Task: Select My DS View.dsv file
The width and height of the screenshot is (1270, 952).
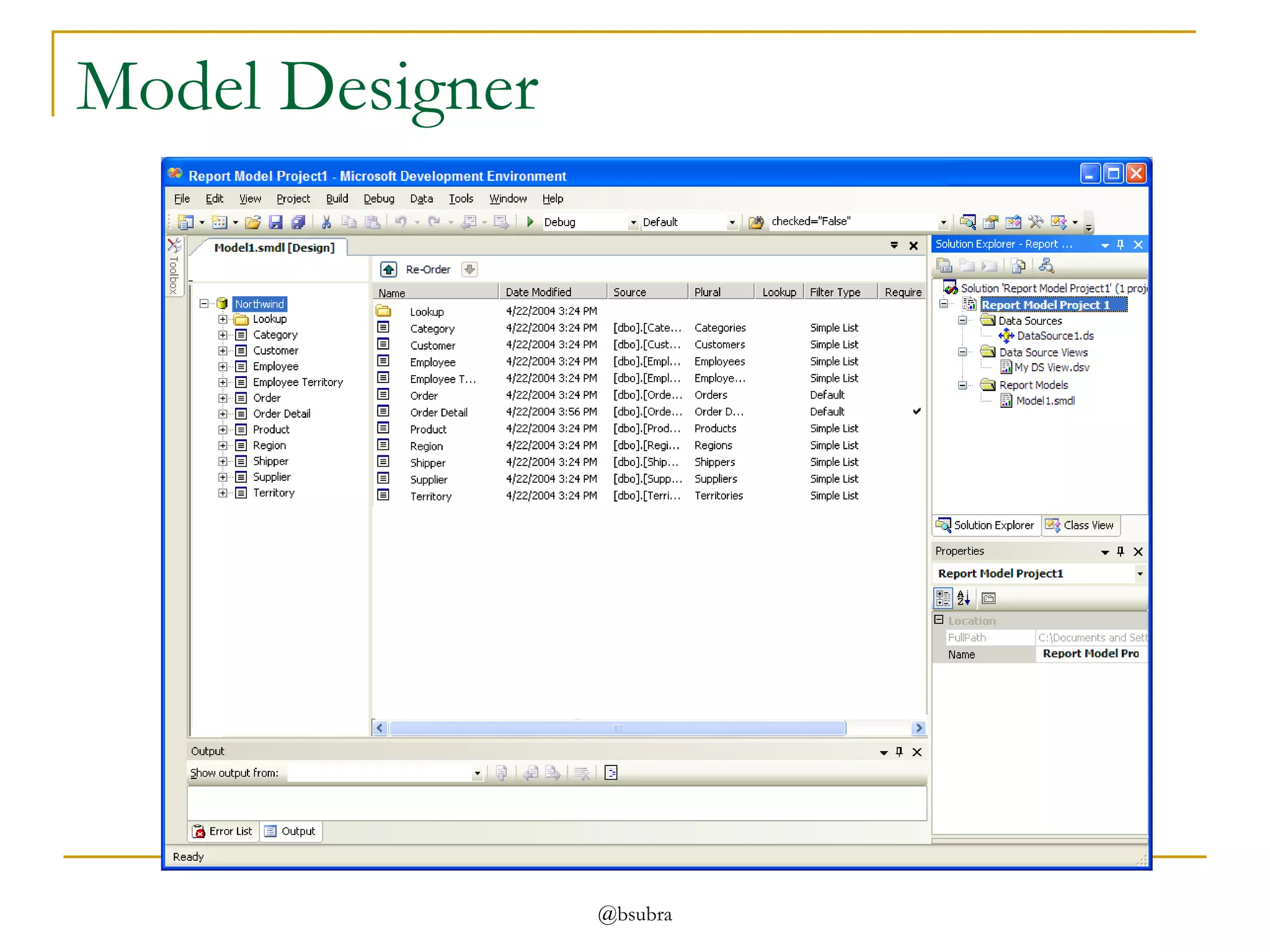Action: [x=1052, y=368]
